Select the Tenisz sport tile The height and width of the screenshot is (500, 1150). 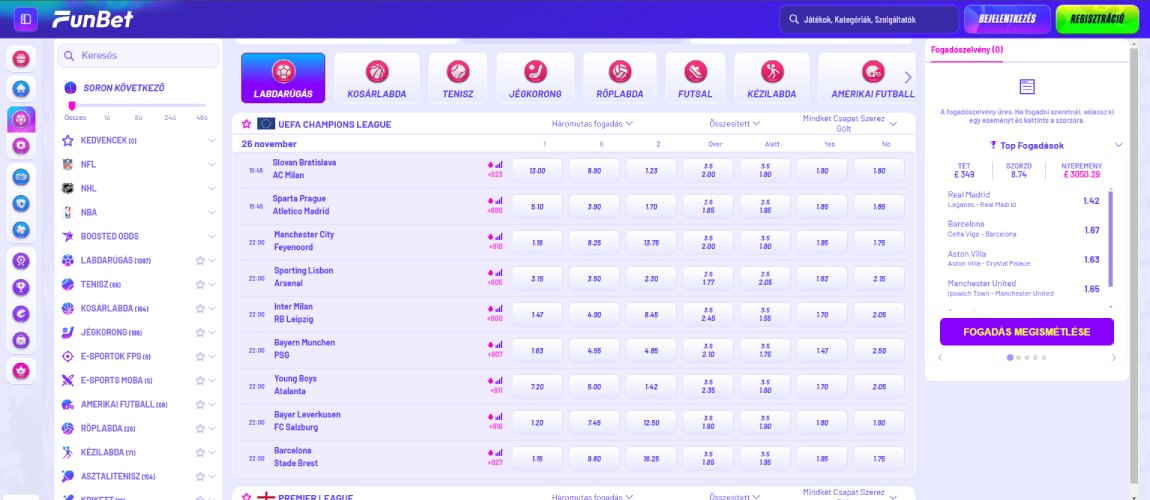(458, 78)
